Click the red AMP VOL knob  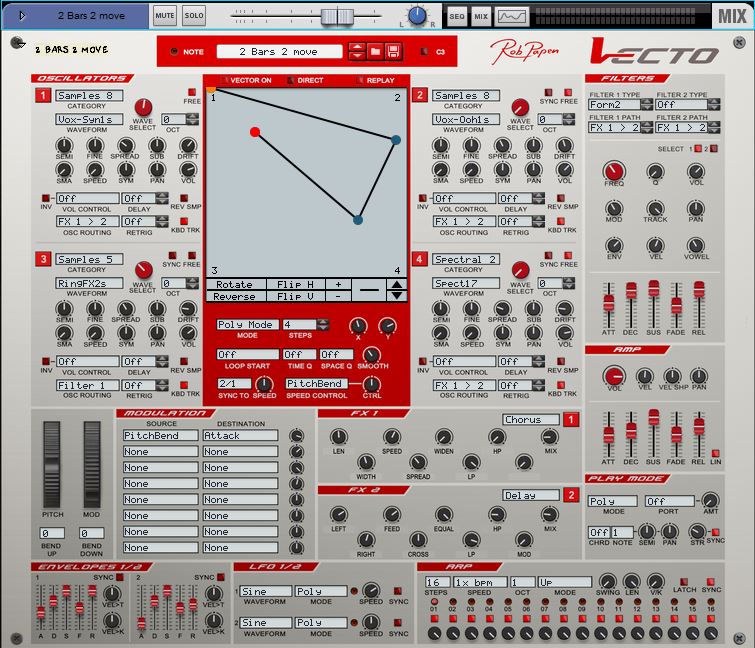[614, 376]
